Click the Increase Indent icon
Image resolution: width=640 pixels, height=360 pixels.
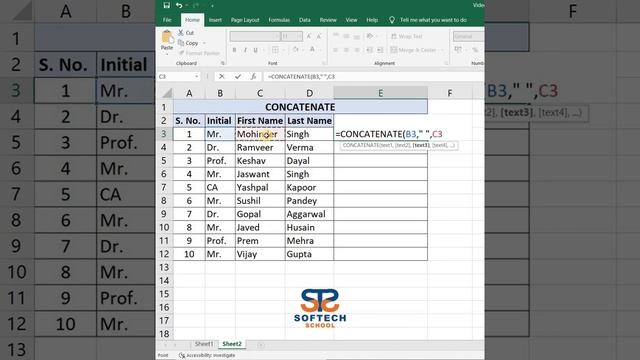380,50
